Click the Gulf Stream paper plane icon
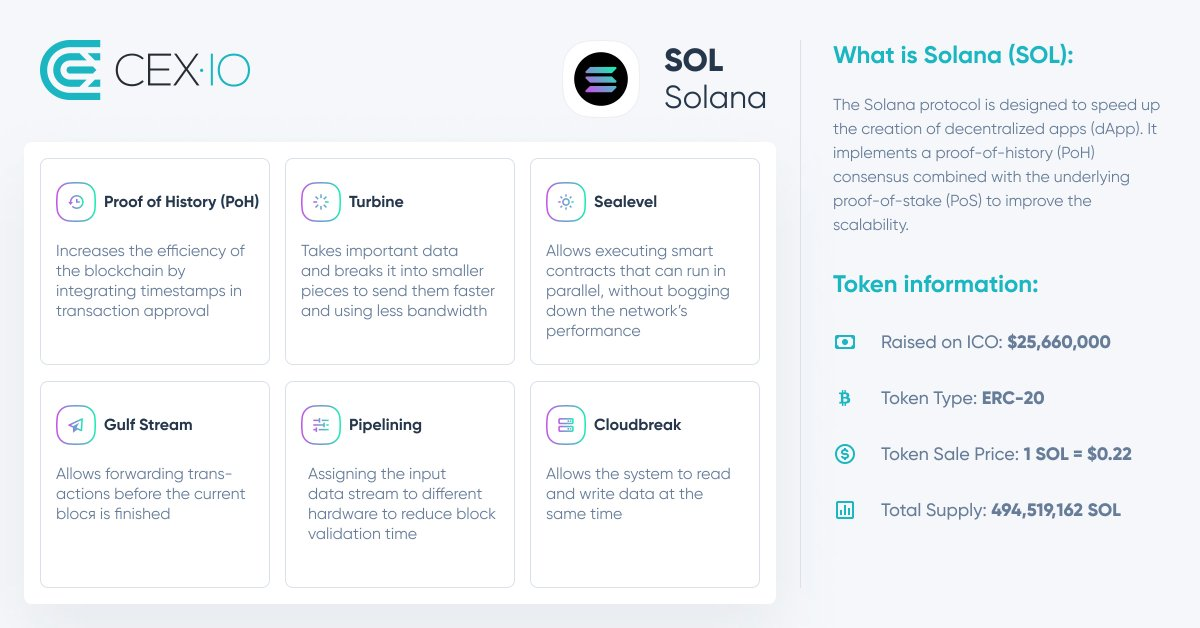The image size is (1200, 628). click(x=76, y=425)
